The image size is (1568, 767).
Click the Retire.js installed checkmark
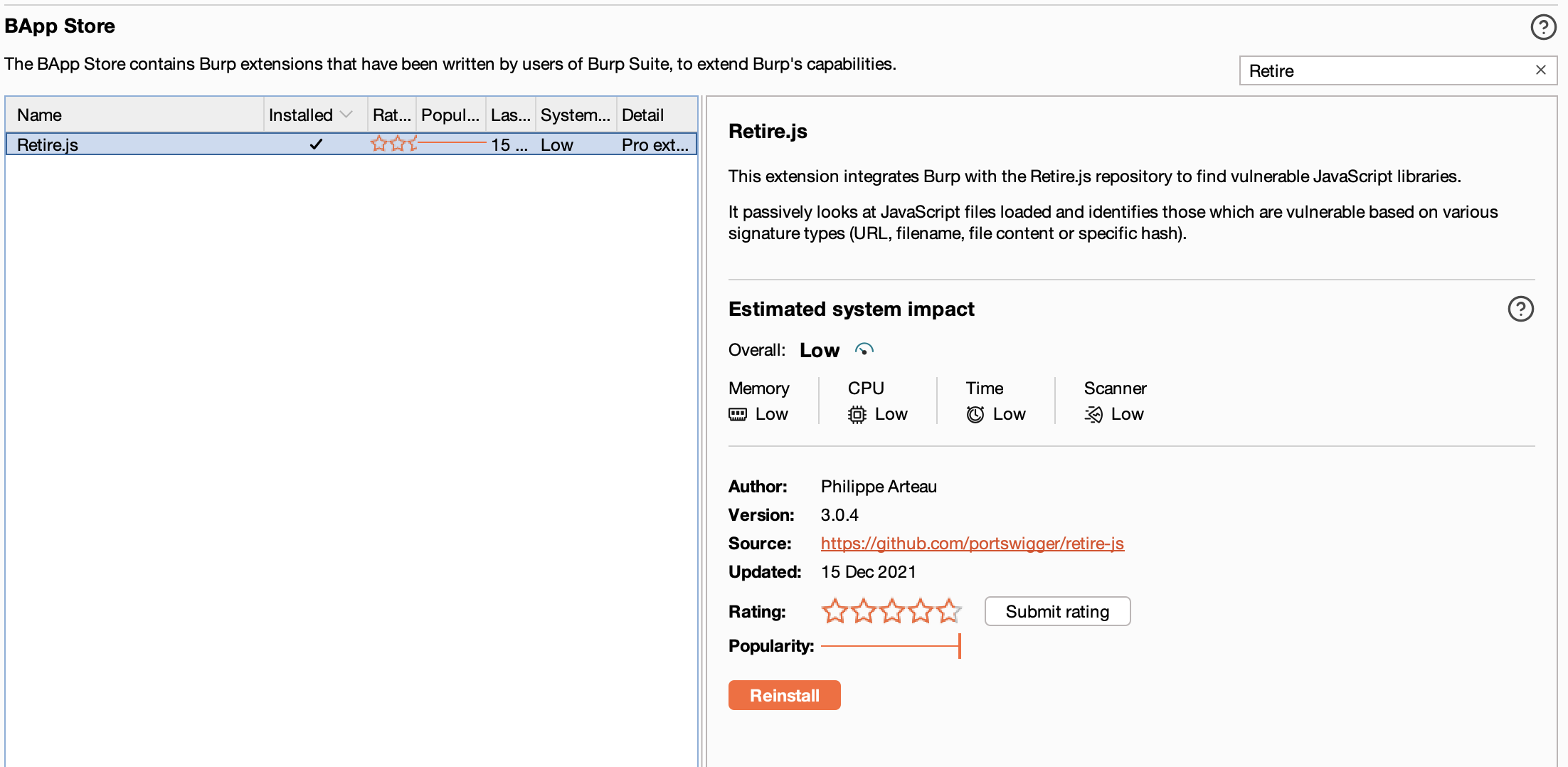point(316,144)
